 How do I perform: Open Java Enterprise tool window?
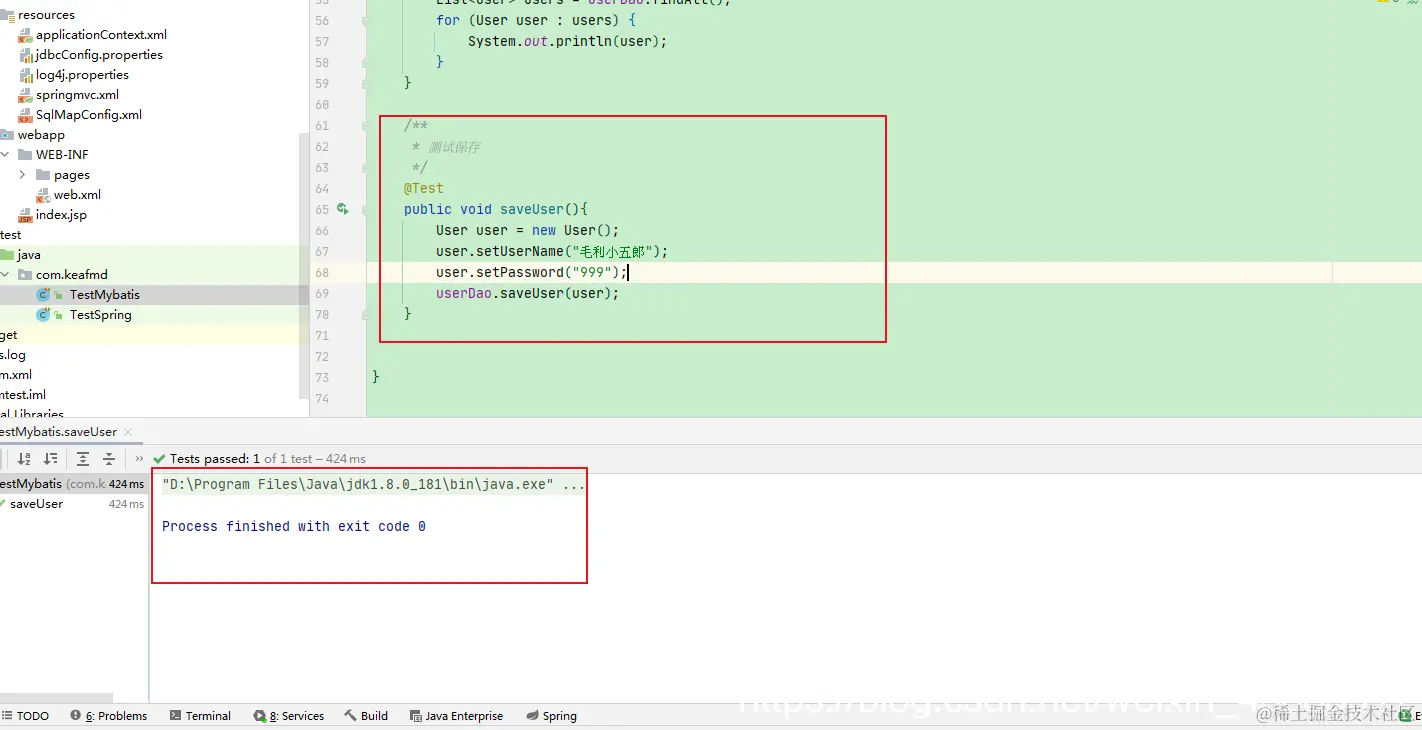[x=456, y=716]
